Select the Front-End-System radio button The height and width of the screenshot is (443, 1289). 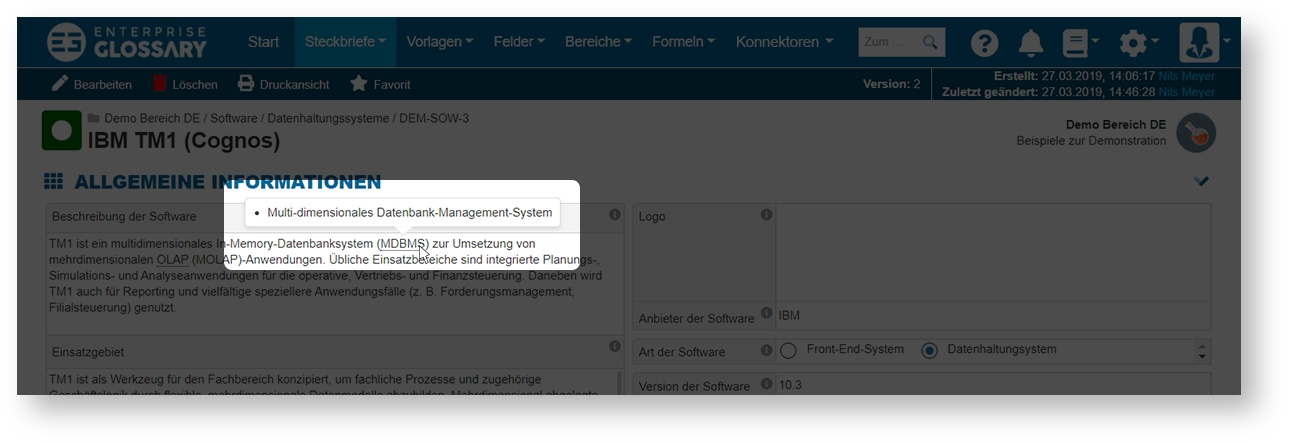click(788, 351)
